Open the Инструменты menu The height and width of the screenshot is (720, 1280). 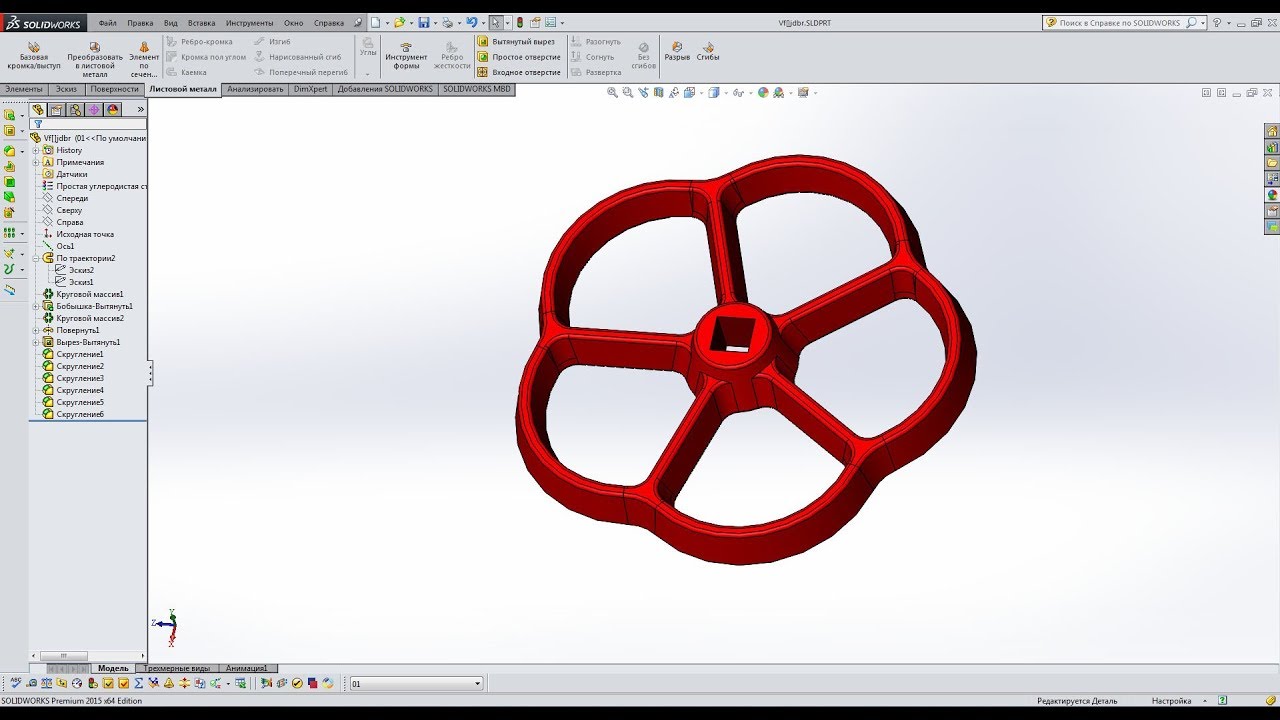(249, 23)
